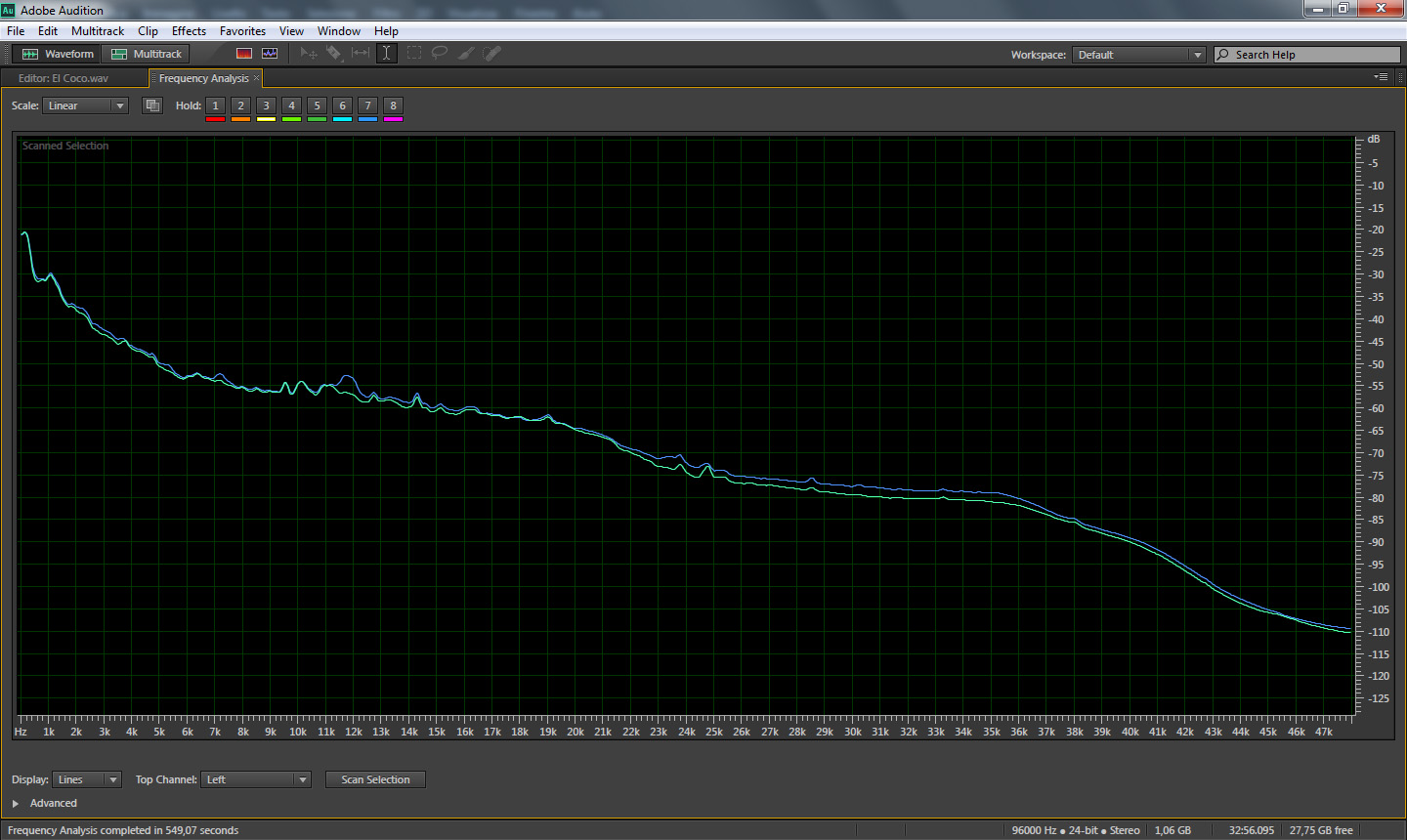Click the Frequency Analysis completed status message
The width and height of the screenshot is (1407, 840).
tap(123, 830)
